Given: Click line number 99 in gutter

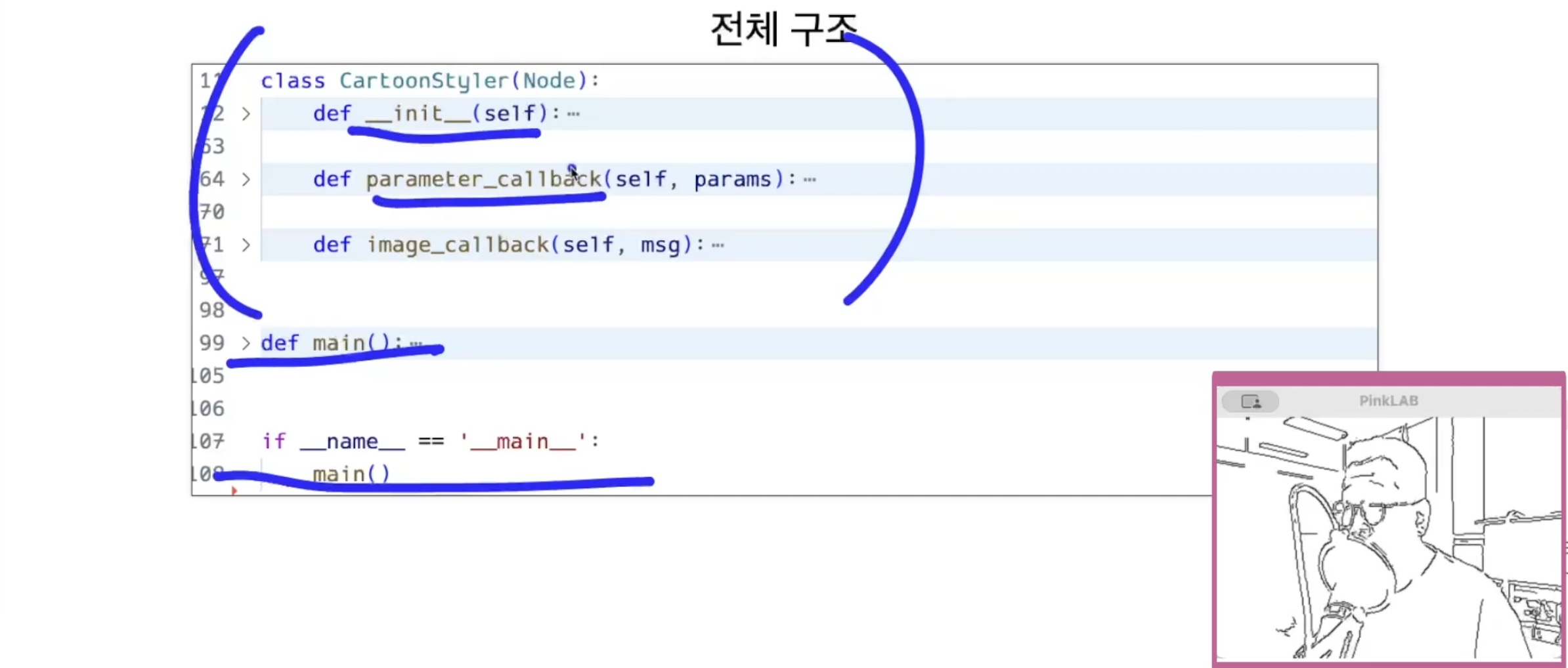Looking at the screenshot, I should (x=211, y=343).
